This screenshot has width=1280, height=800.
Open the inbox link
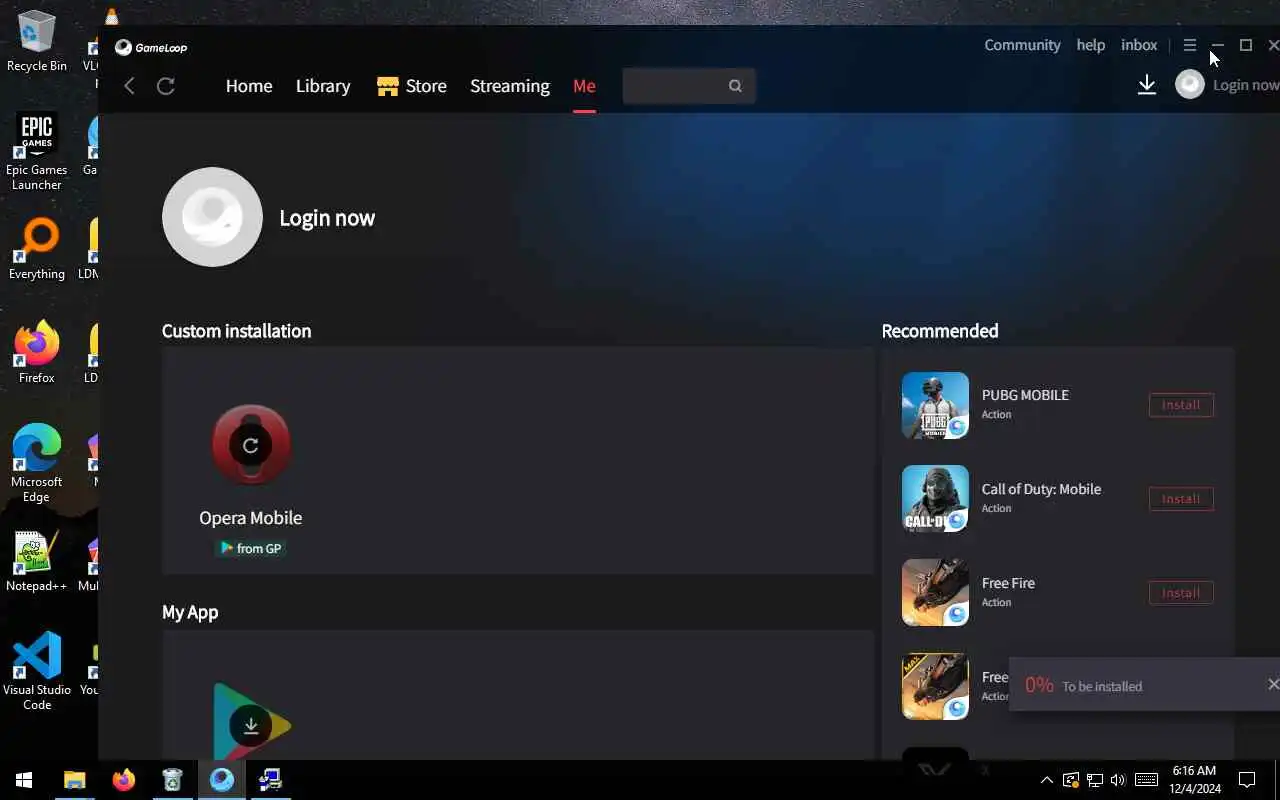click(x=1139, y=45)
